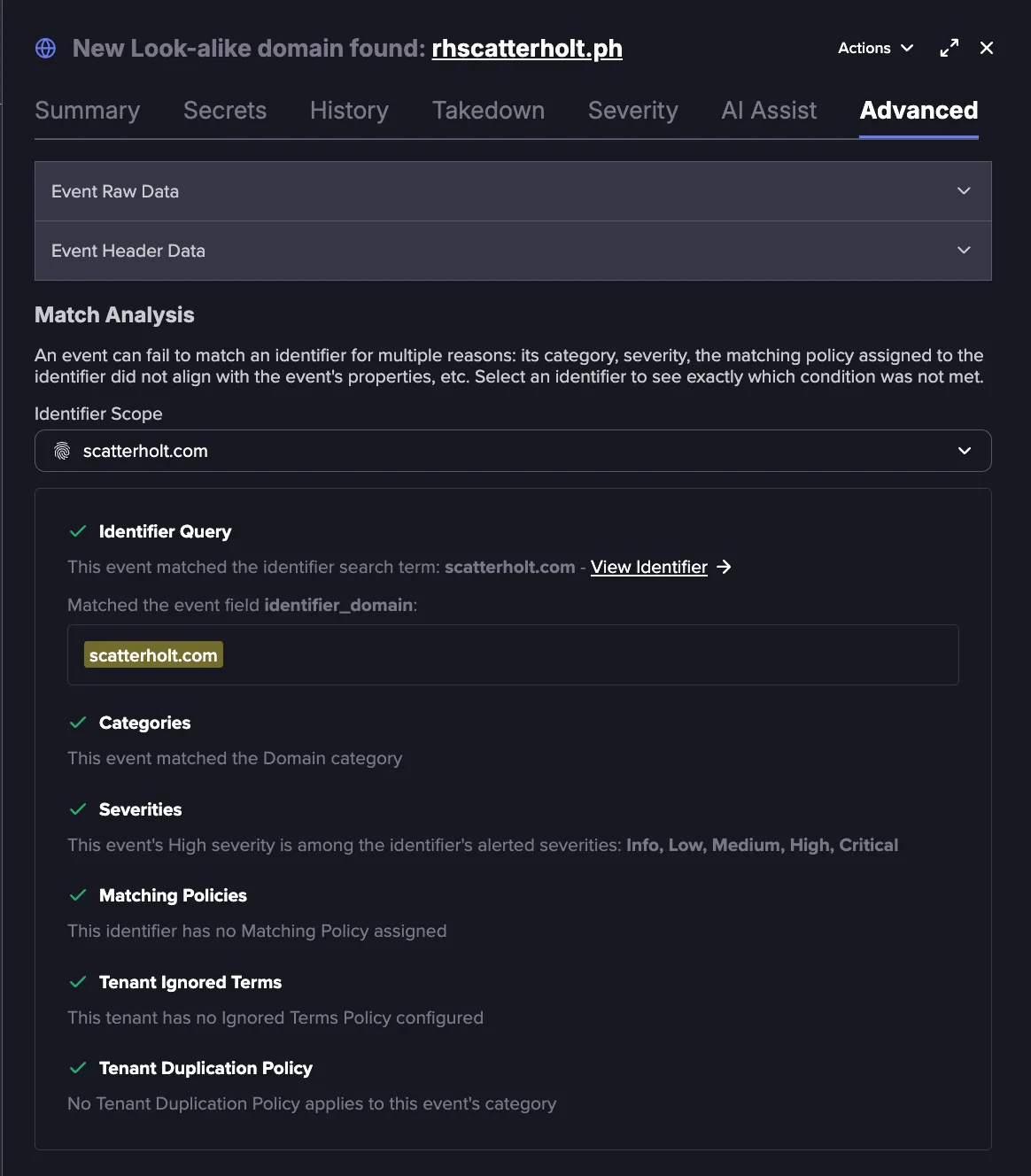This screenshot has width=1031, height=1176.
Task: Click the arrow icon after View Identifier
Action: point(724,567)
